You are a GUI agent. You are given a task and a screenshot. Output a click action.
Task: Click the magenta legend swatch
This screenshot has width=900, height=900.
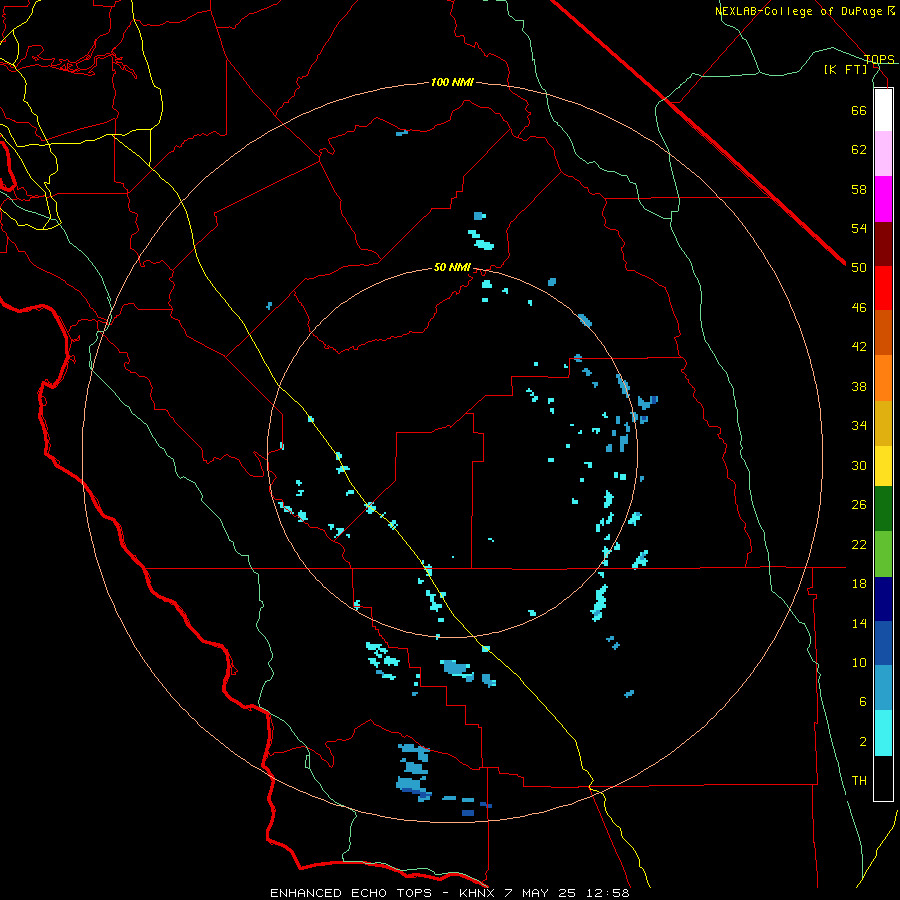click(x=883, y=199)
